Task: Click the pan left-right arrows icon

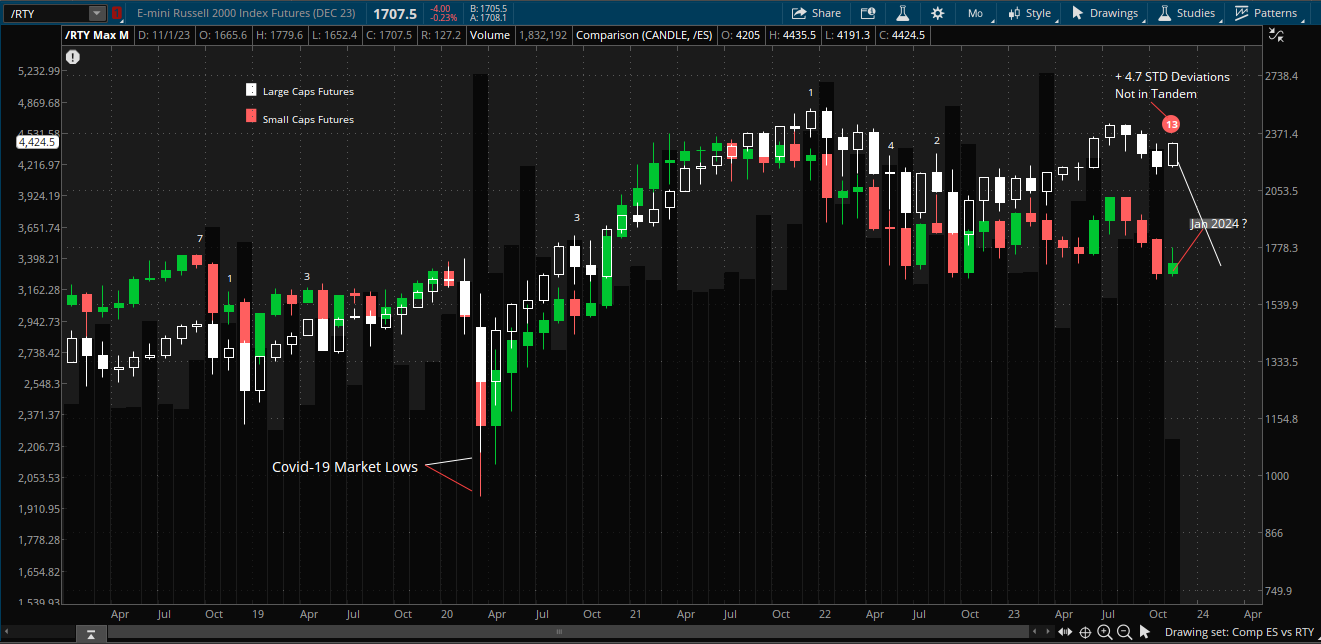Action: point(1066,632)
